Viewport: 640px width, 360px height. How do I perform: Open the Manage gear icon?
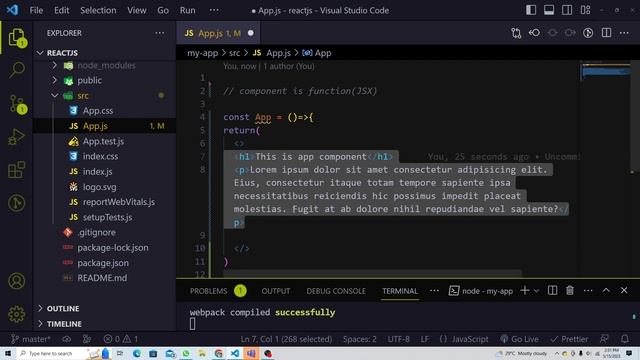click(17, 314)
